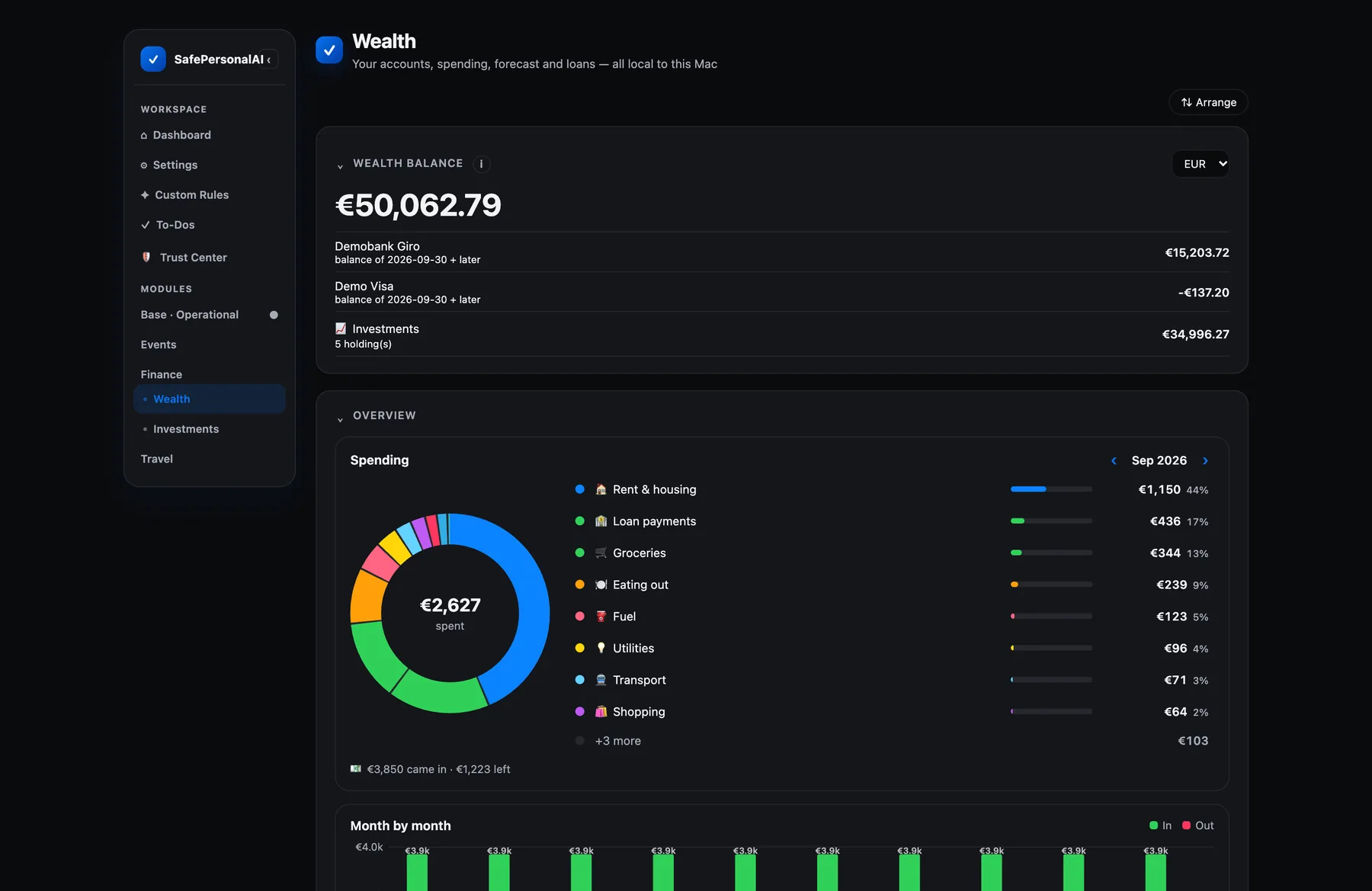Expand the +3 more spending categories
This screenshot has width=1372, height=891.
click(x=617, y=741)
